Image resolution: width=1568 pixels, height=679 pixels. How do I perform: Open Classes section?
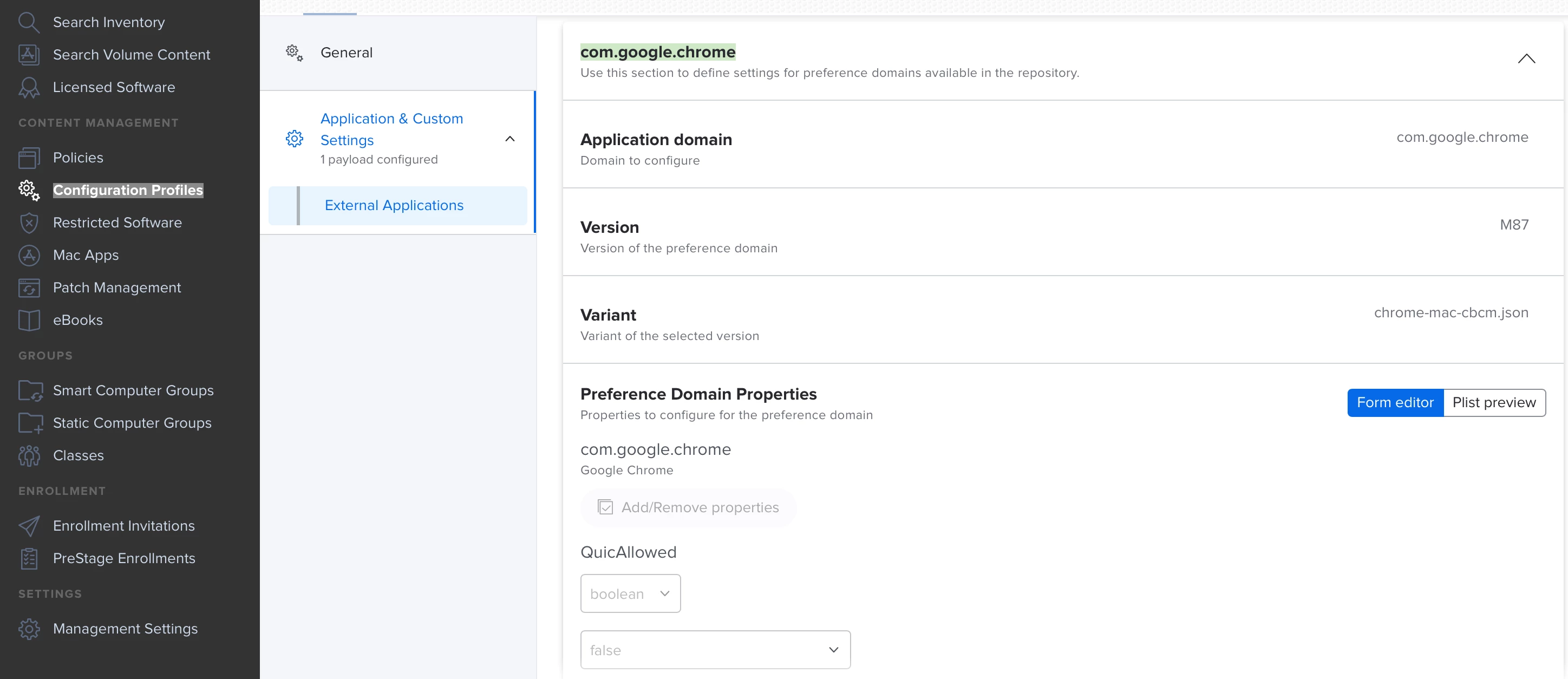(79, 455)
